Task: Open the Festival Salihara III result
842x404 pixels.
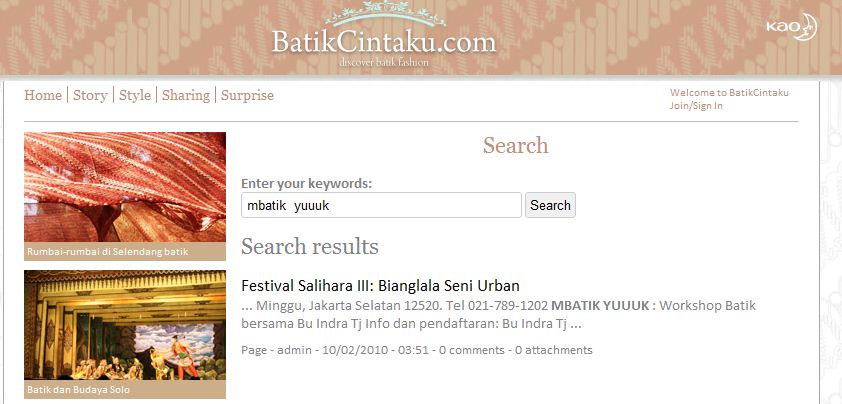Action: pos(380,285)
